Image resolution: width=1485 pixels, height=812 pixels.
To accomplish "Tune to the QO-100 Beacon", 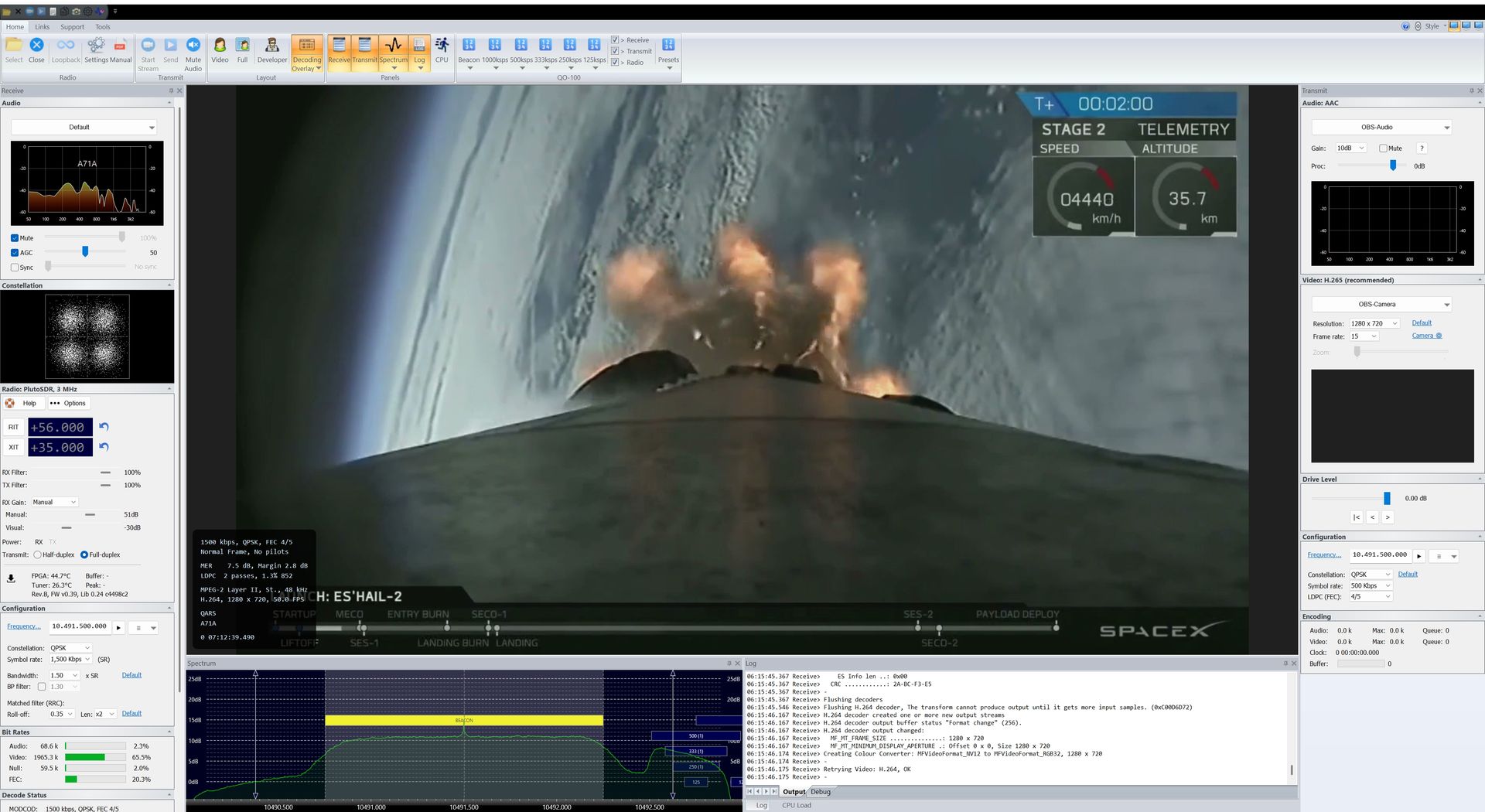I will pos(469,46).
